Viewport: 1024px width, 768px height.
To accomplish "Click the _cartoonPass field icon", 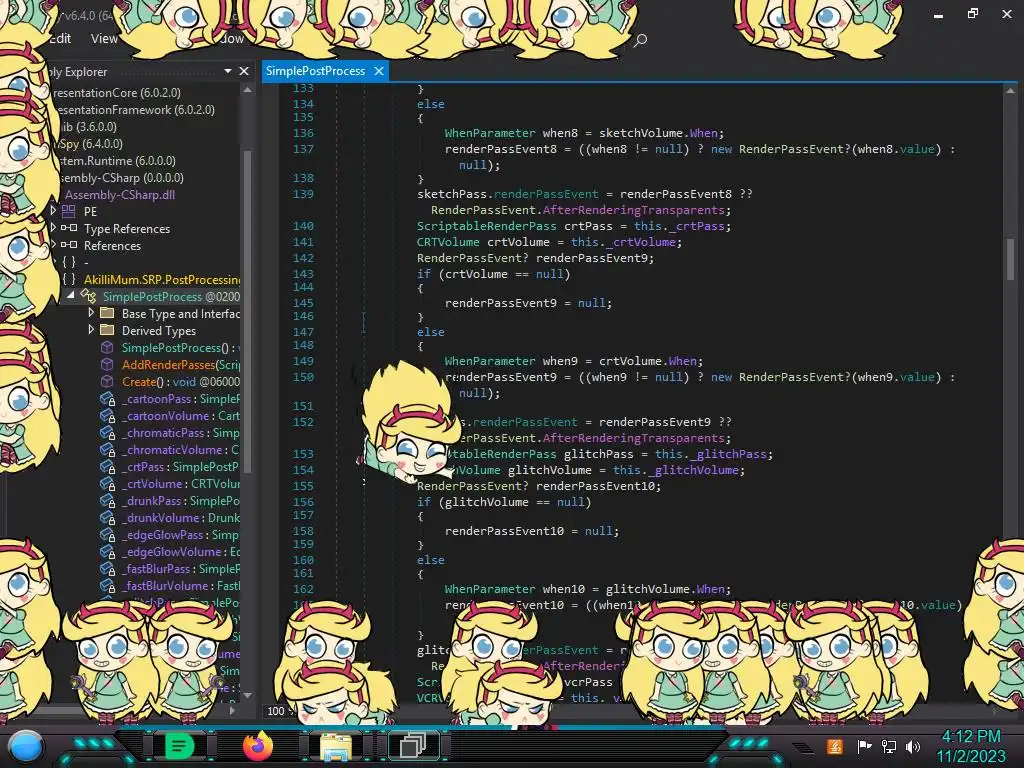I will tap(107, 398).
